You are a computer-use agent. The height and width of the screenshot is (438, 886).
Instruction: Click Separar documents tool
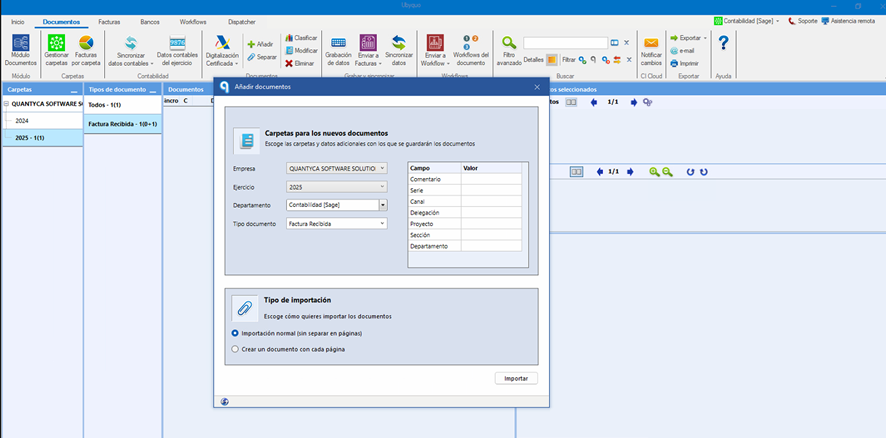262,57
